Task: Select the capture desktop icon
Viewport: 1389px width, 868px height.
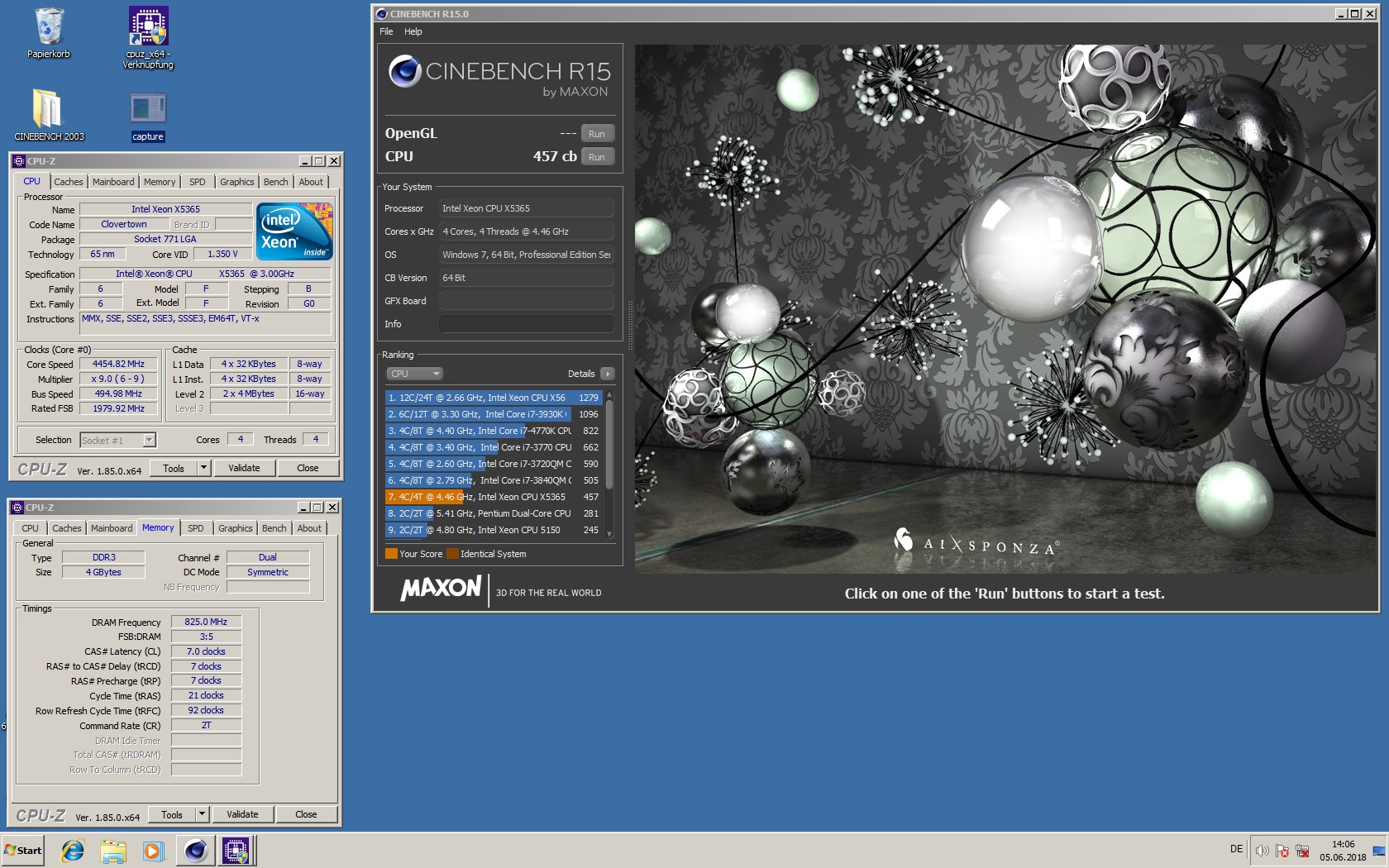Action: (148, 116)
